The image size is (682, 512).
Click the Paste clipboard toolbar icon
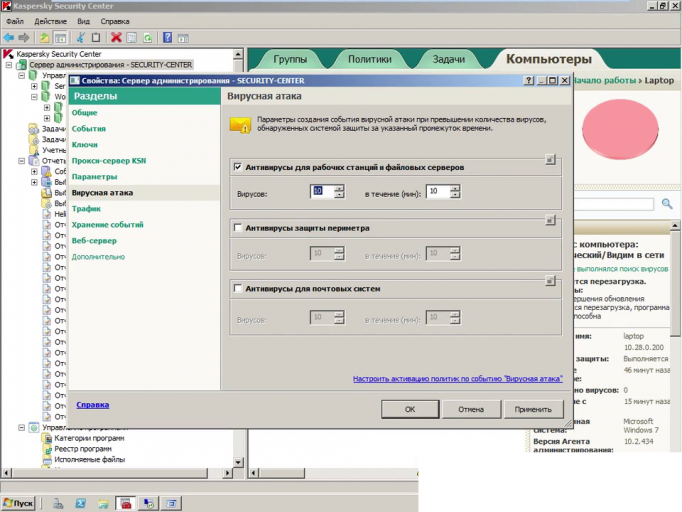96,38
